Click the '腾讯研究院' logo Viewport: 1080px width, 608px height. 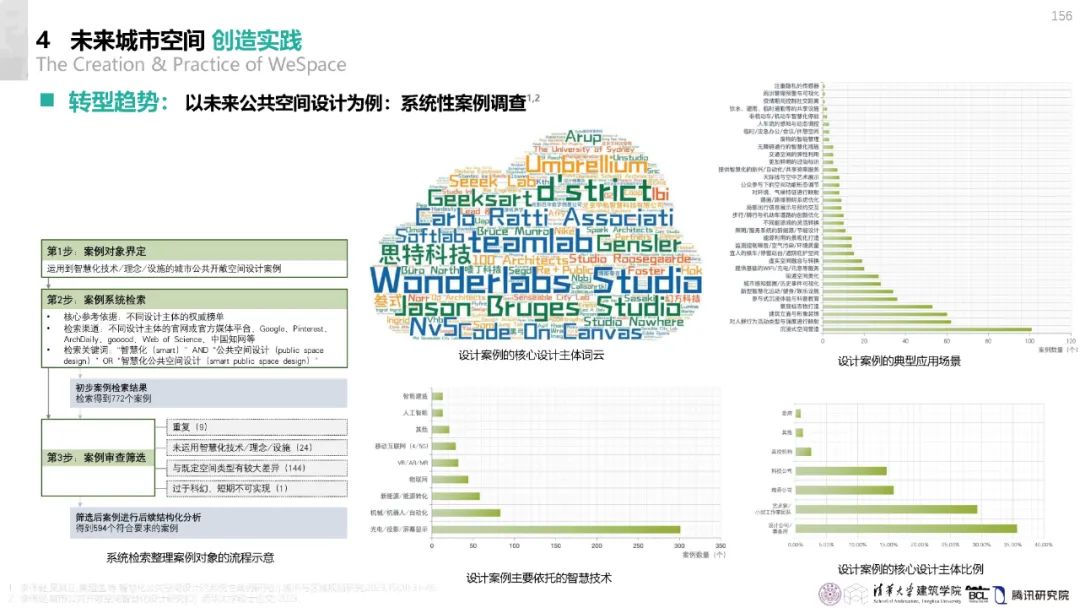point(1032,594)
